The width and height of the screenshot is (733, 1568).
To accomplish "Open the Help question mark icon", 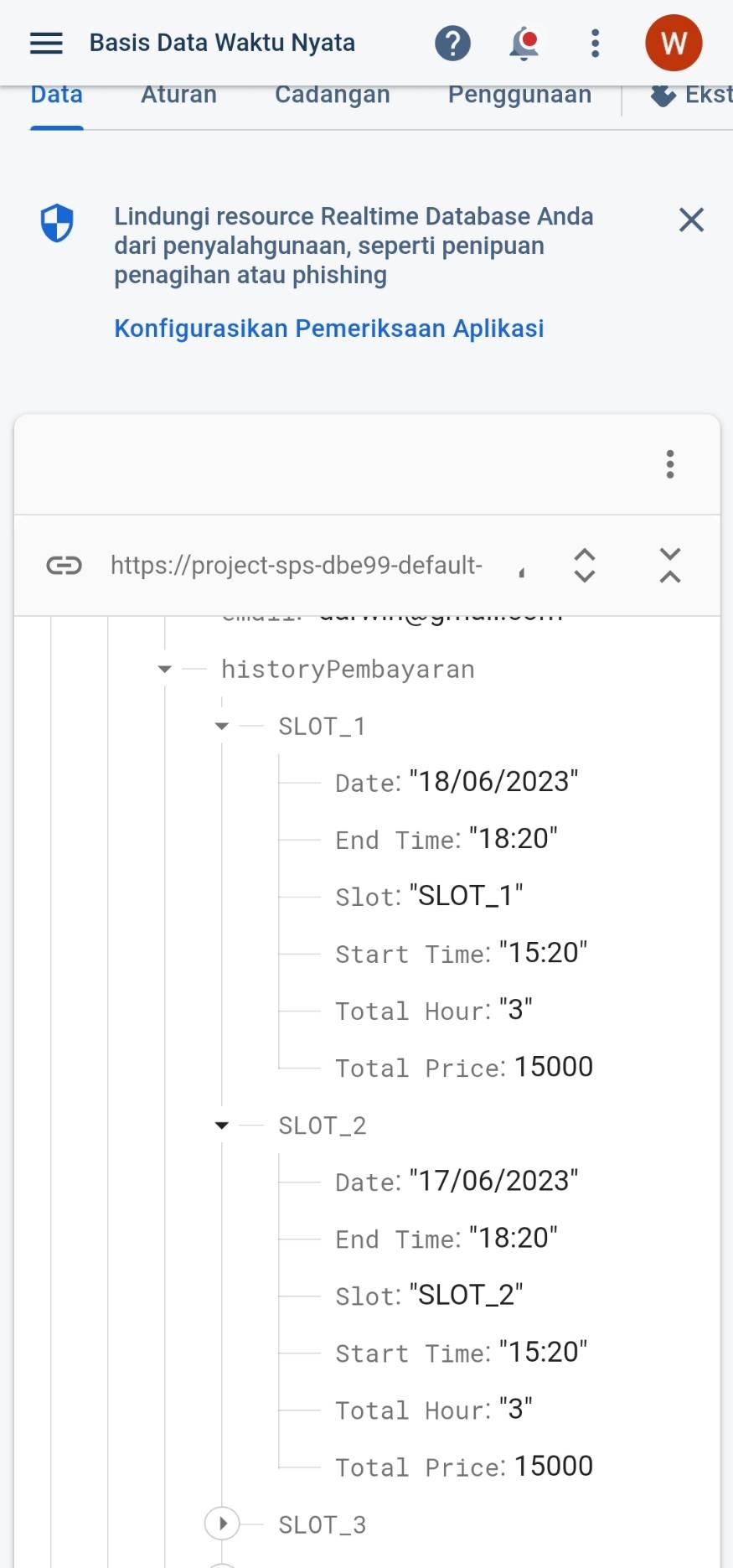I will pos(452,43).
